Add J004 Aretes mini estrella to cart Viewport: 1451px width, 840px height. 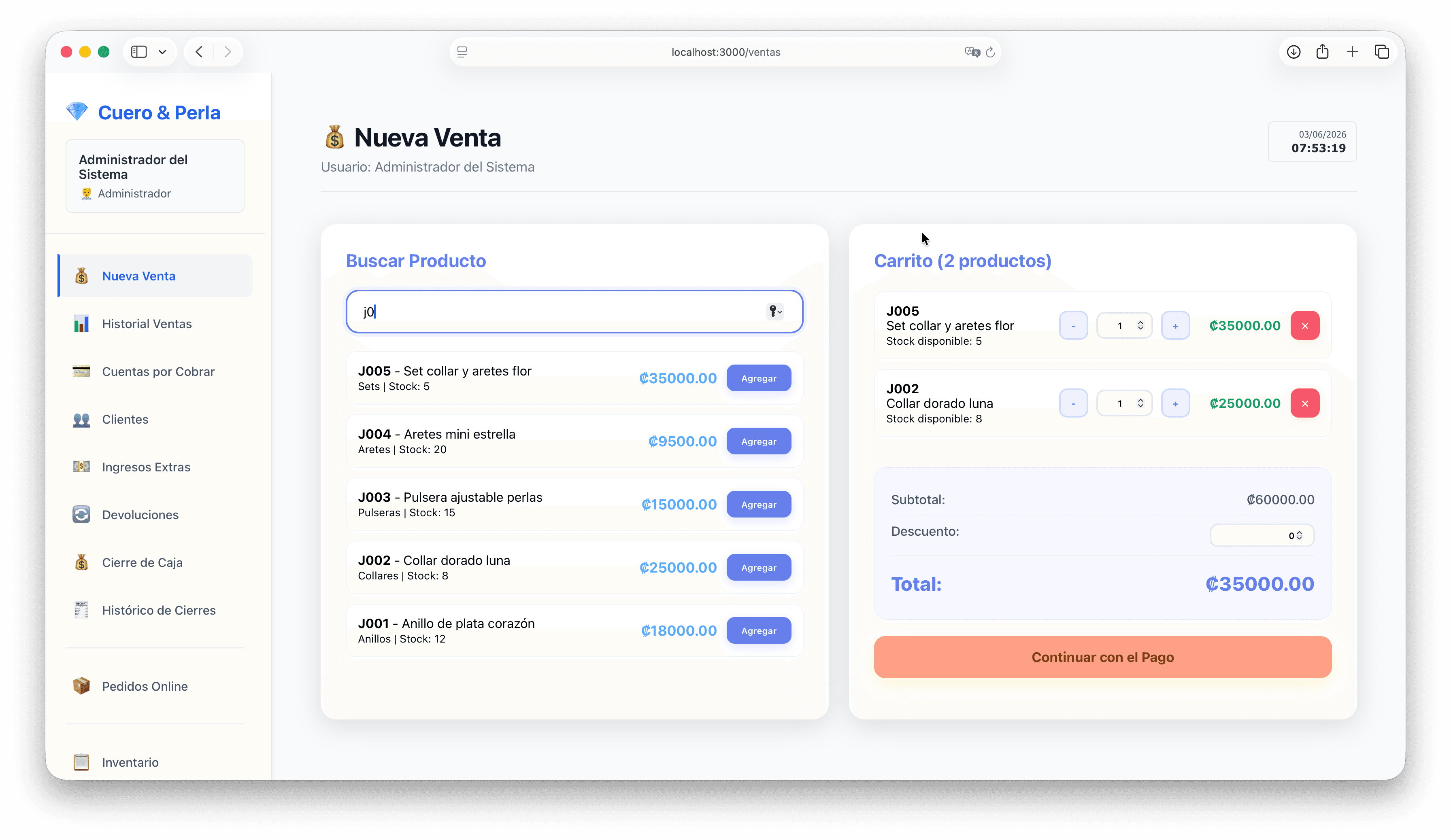758,441
